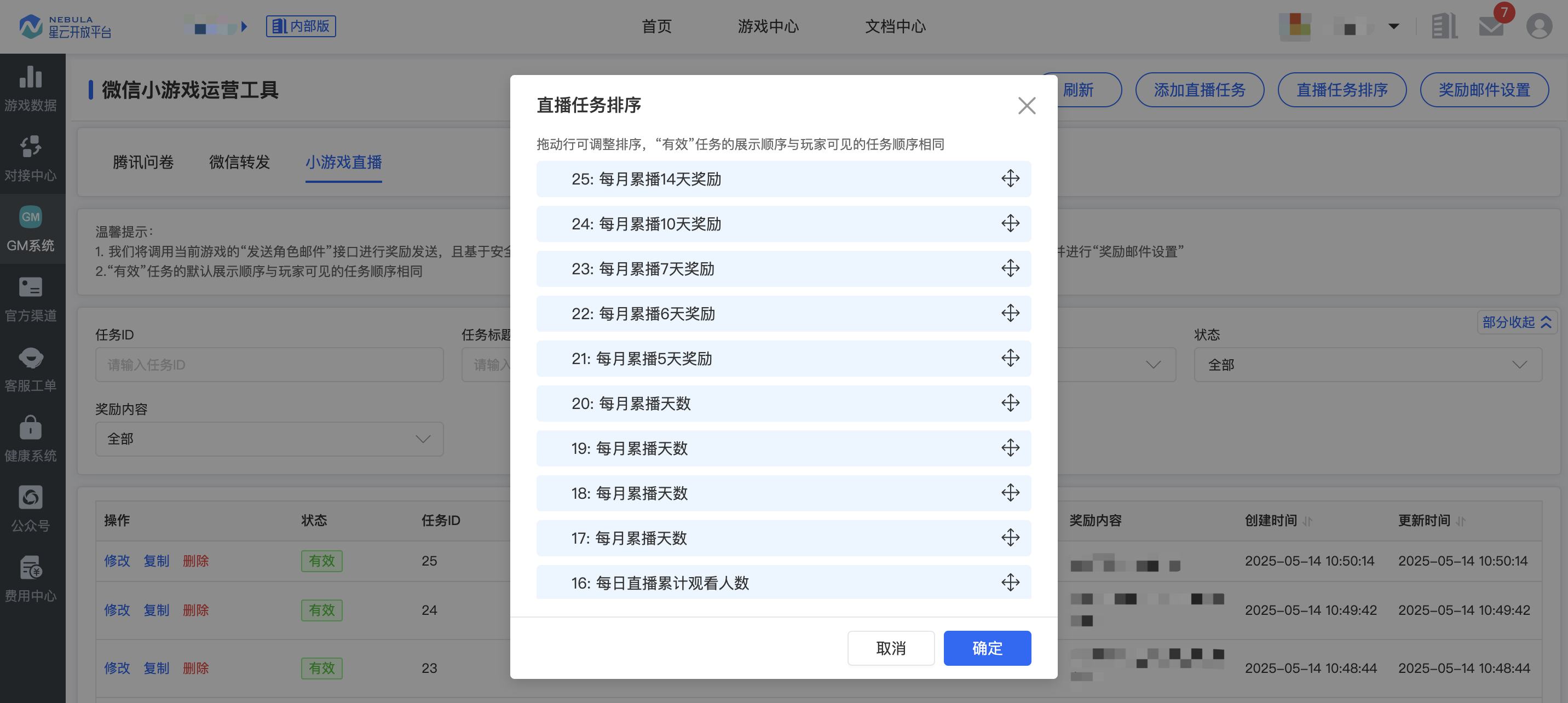
Task: Click the 直播任务排序 button
Action: [x=1341, y=89]
